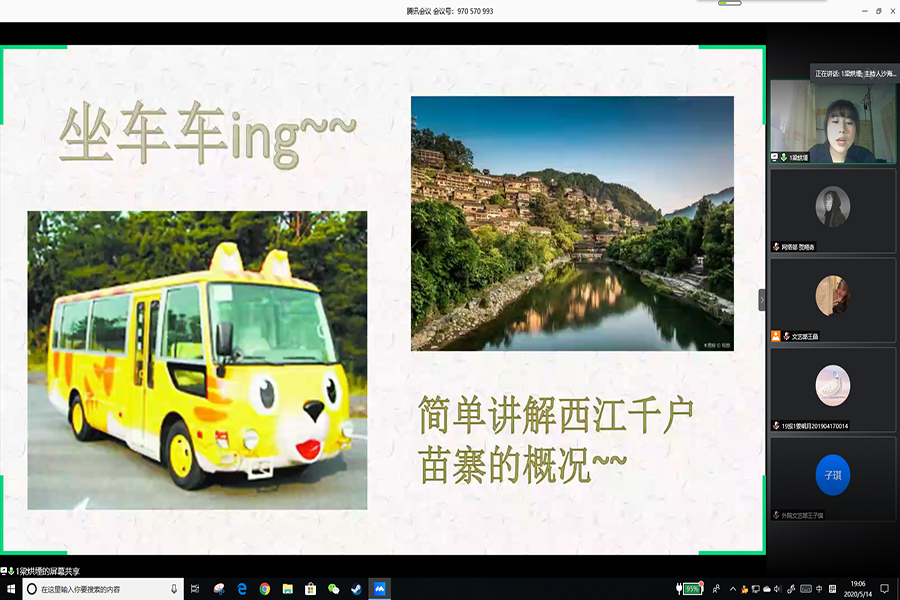
Task: Open Microsoft Store from taskbar
Action: pos(311,589)
